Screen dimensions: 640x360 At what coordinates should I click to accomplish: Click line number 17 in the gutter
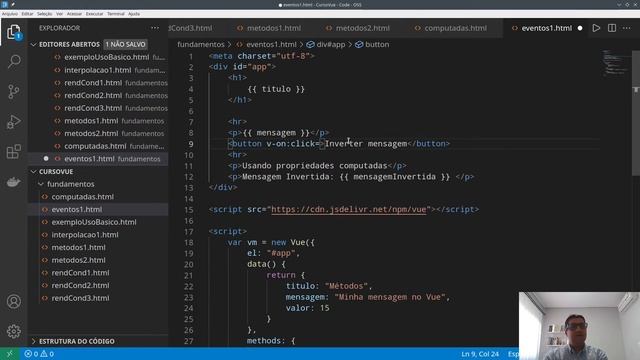click(189, 231)
